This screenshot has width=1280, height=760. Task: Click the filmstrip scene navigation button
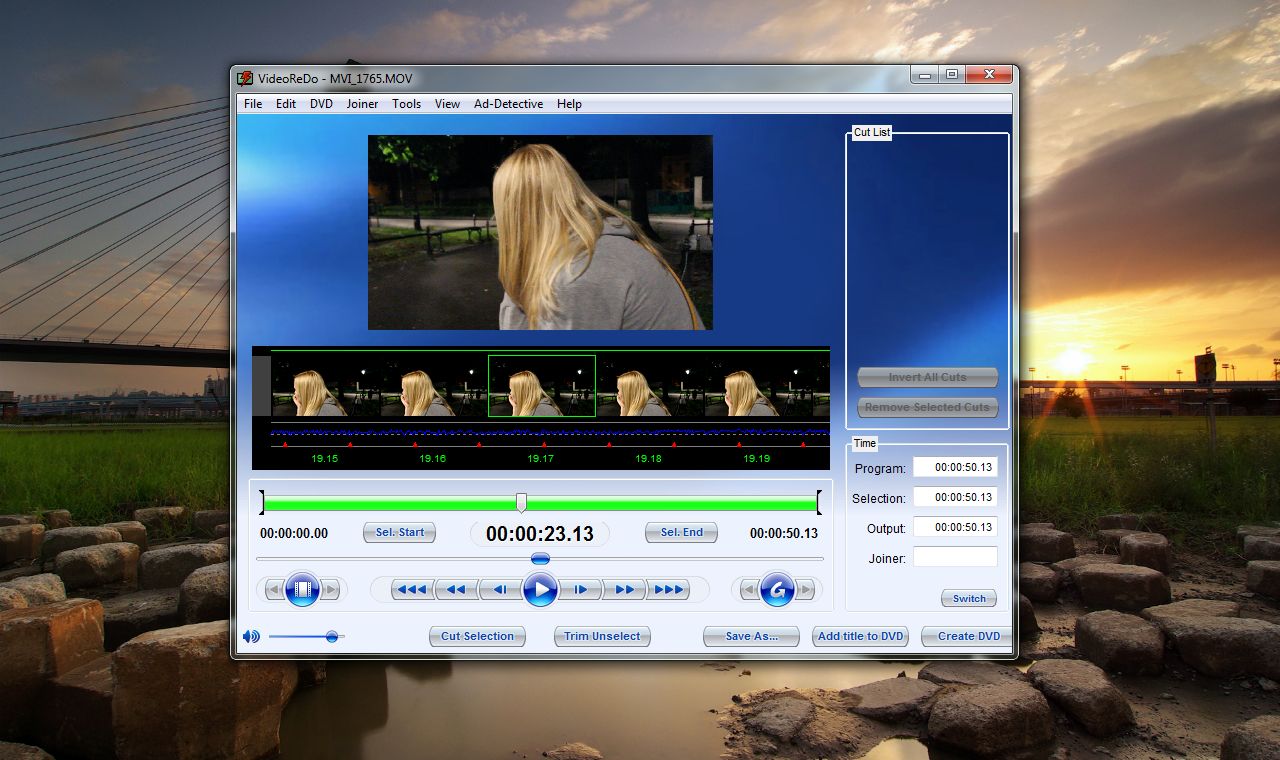point(301,590)
